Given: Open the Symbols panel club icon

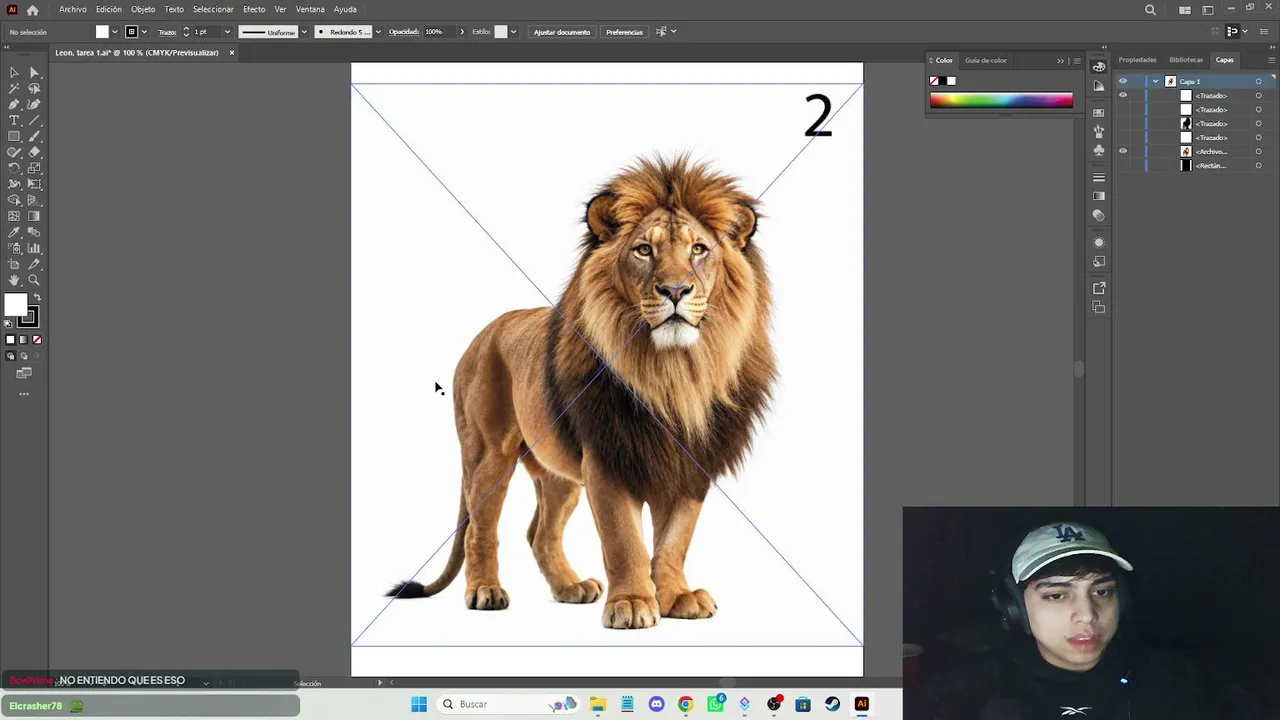Looking at the screenshot, I should point(1099,150).
